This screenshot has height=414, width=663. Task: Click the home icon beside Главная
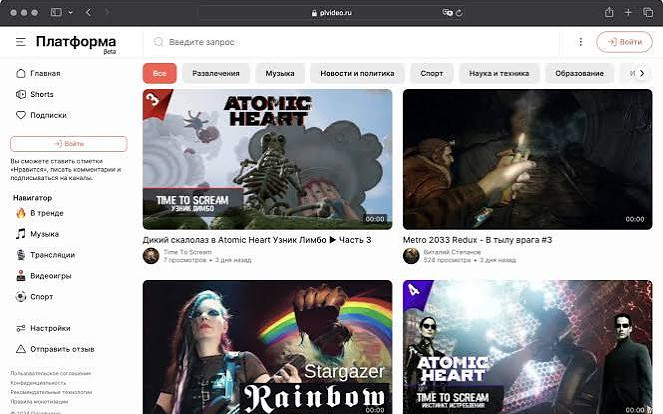(21, 73)
